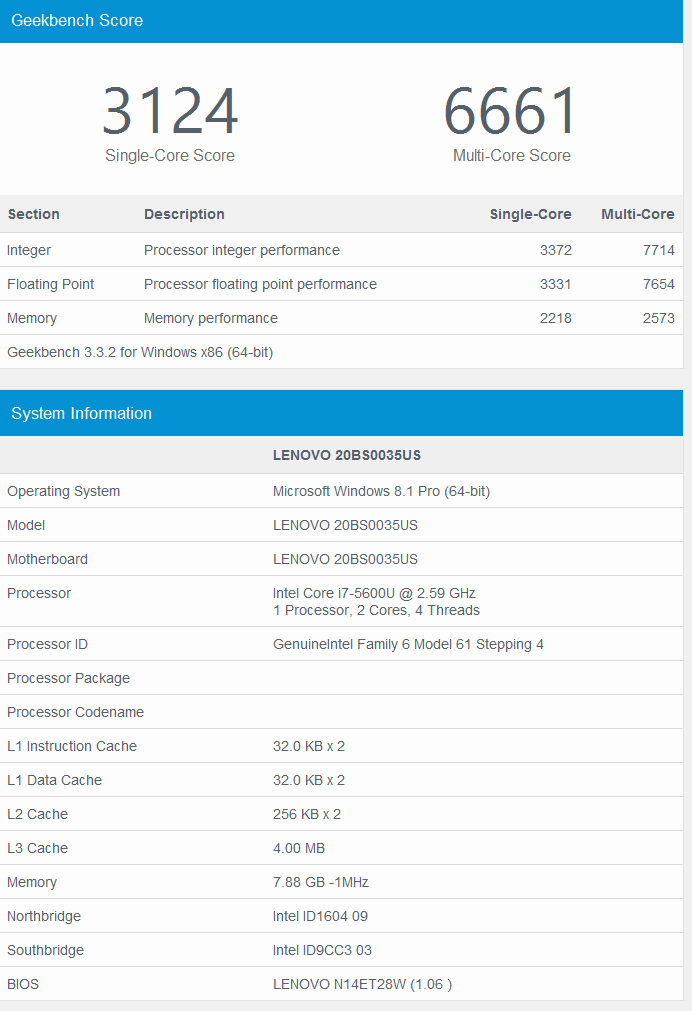Select the Motherboard row label
Image resolution: width=692 pixels, height=1011 pixels.
47,559
